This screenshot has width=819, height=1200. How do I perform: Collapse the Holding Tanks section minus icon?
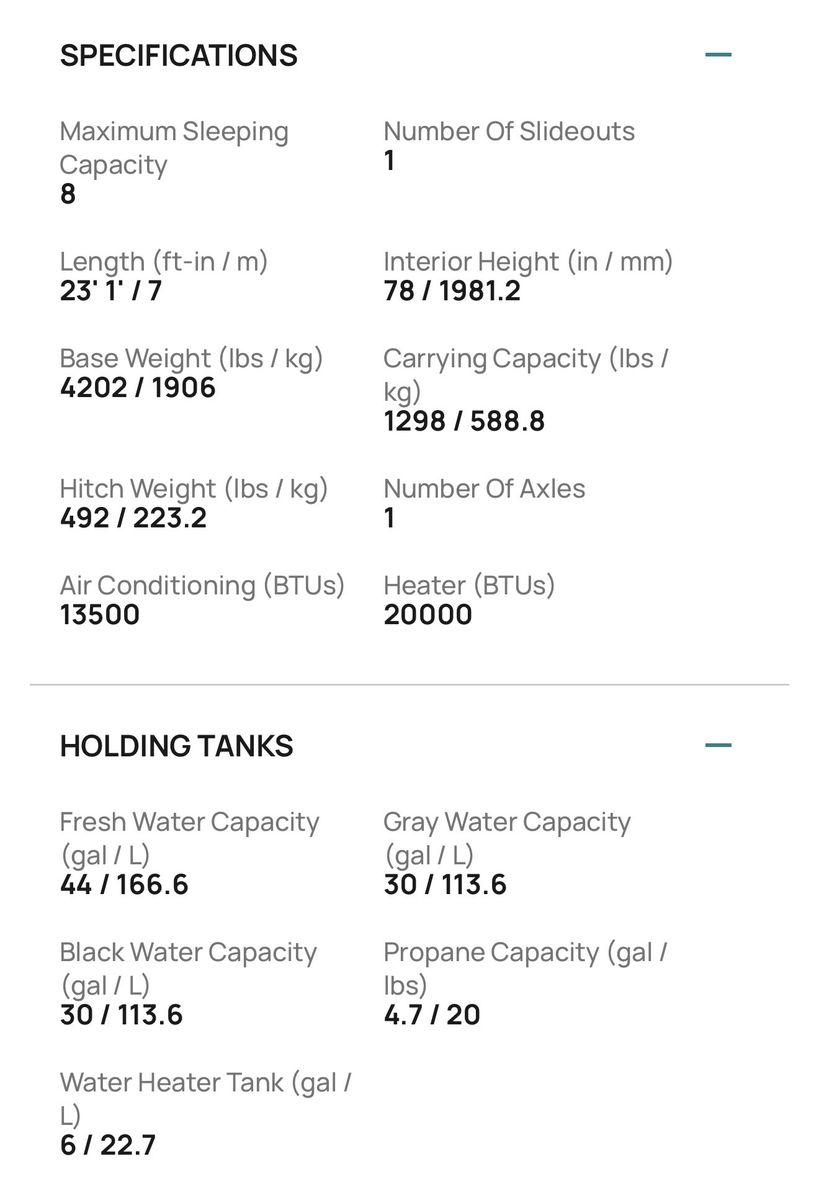pos(718,745)
